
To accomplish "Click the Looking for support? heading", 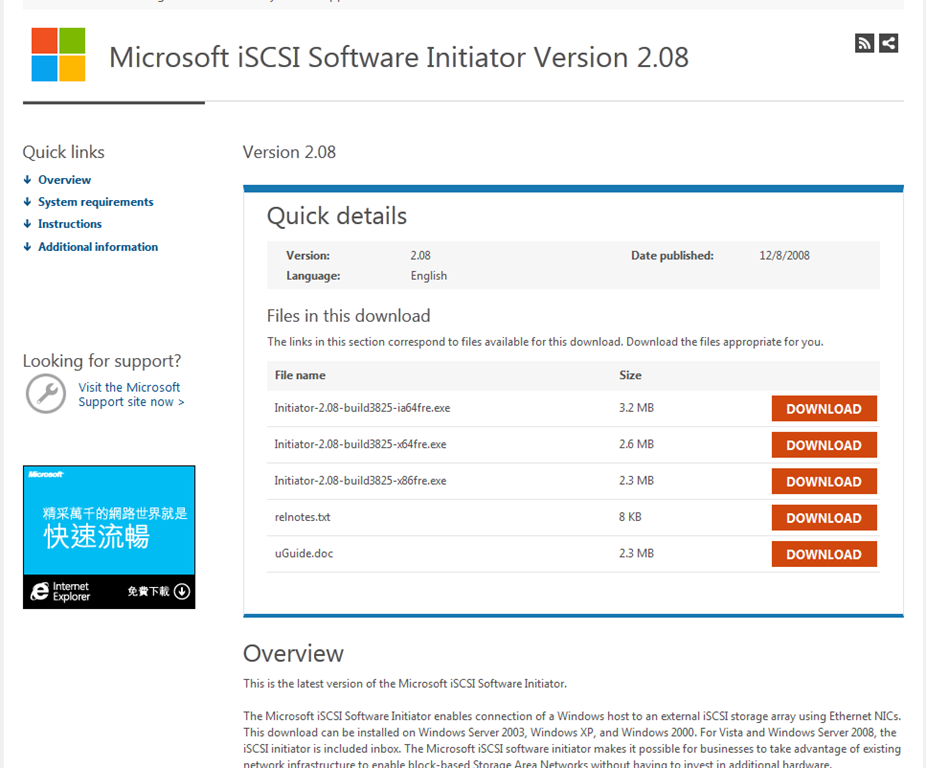I will pos(102,361).
